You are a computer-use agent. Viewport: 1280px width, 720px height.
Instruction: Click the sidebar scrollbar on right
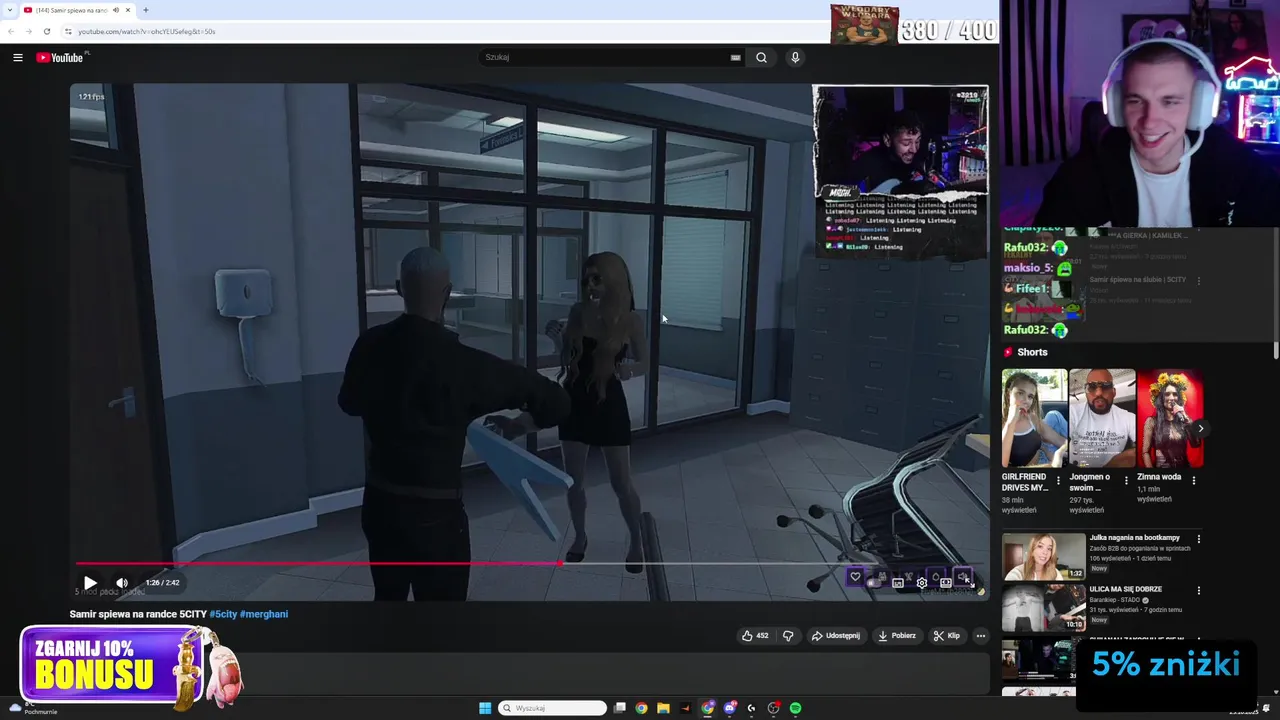tap(1276, 350)
